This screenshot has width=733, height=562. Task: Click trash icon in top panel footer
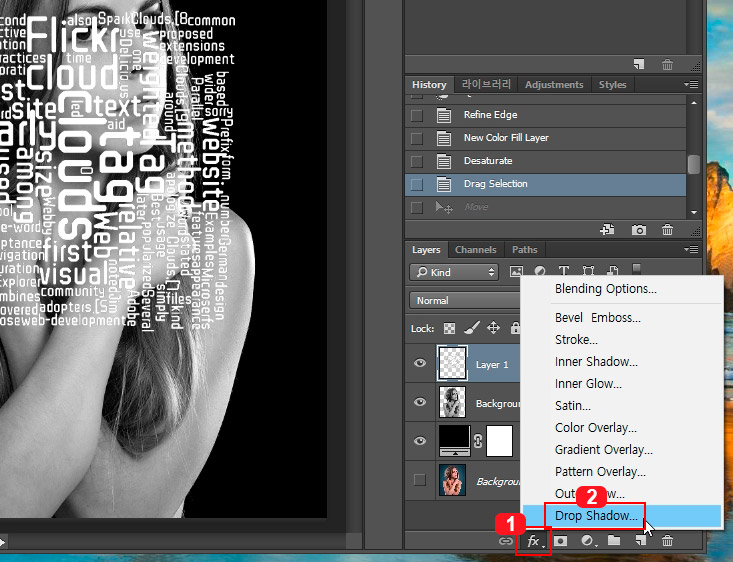[x=667, y=64]
